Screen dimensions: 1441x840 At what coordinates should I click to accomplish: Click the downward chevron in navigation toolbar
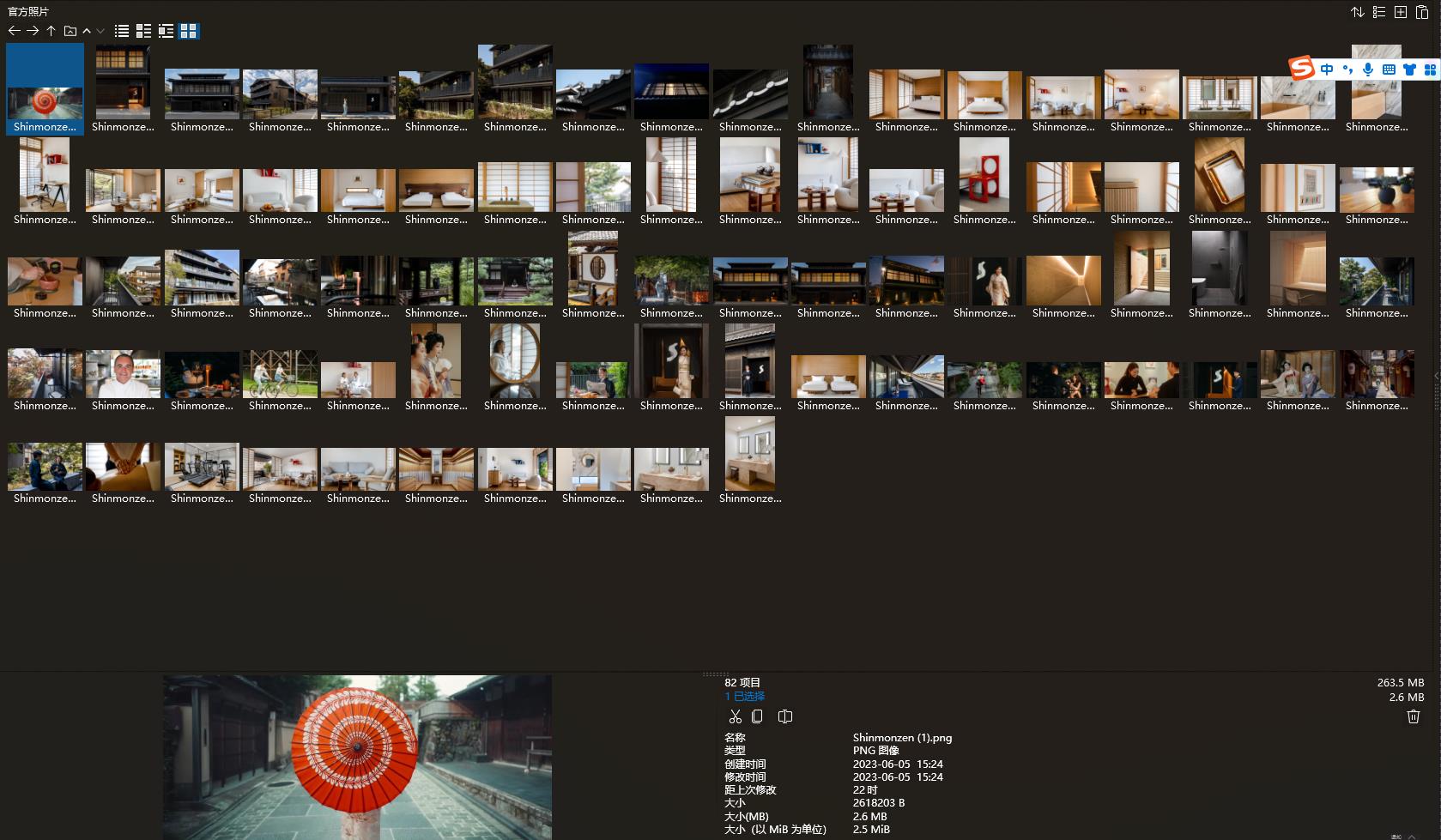[100, 31]
